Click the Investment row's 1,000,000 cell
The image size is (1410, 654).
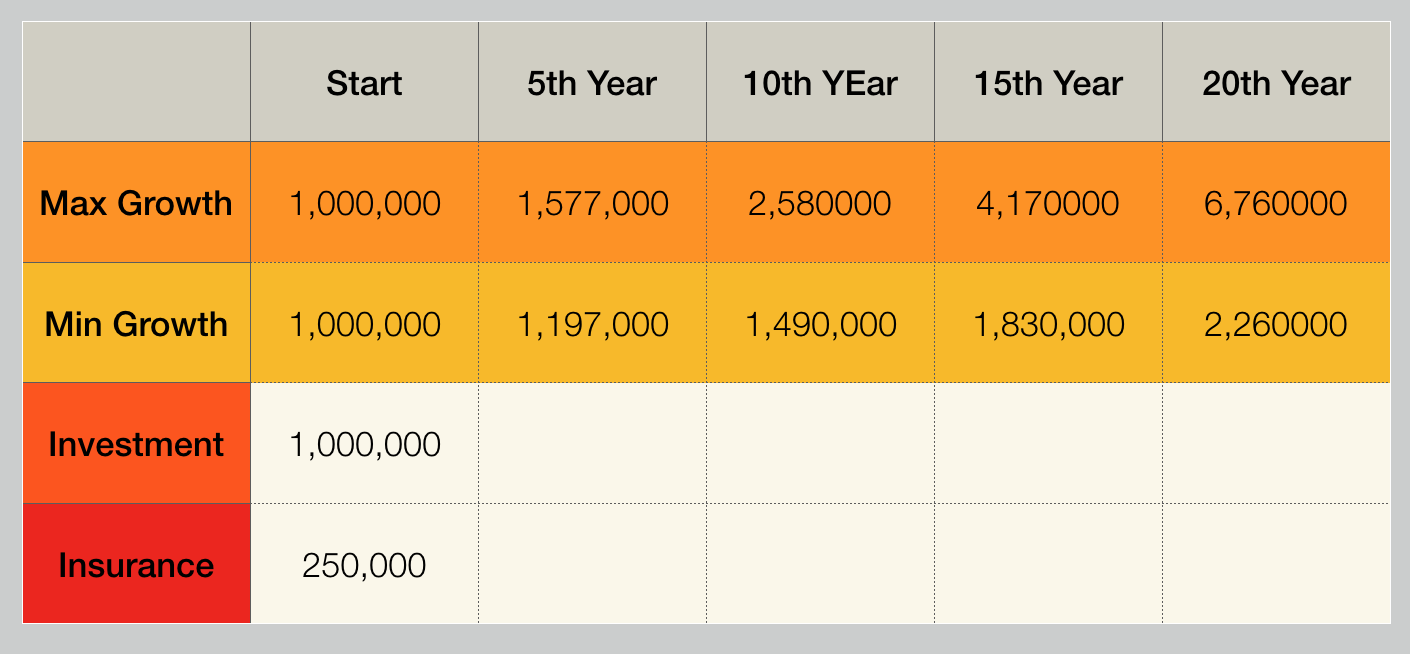[x=364, y=443]
